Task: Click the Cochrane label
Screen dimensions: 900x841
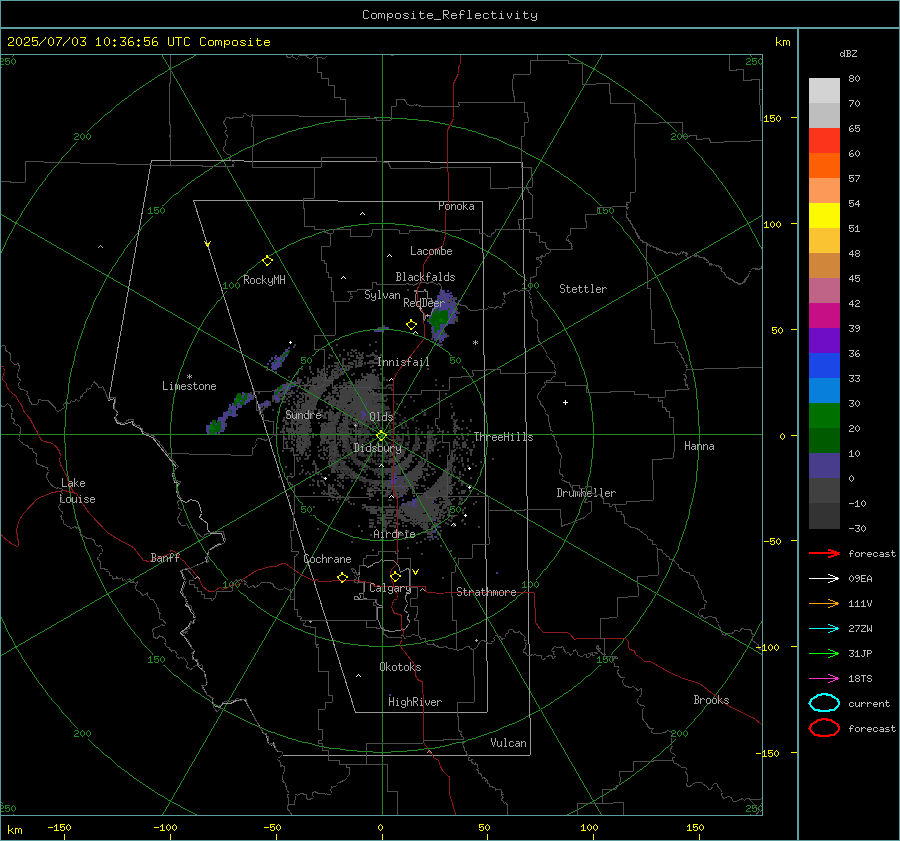Action: [327, 559]
